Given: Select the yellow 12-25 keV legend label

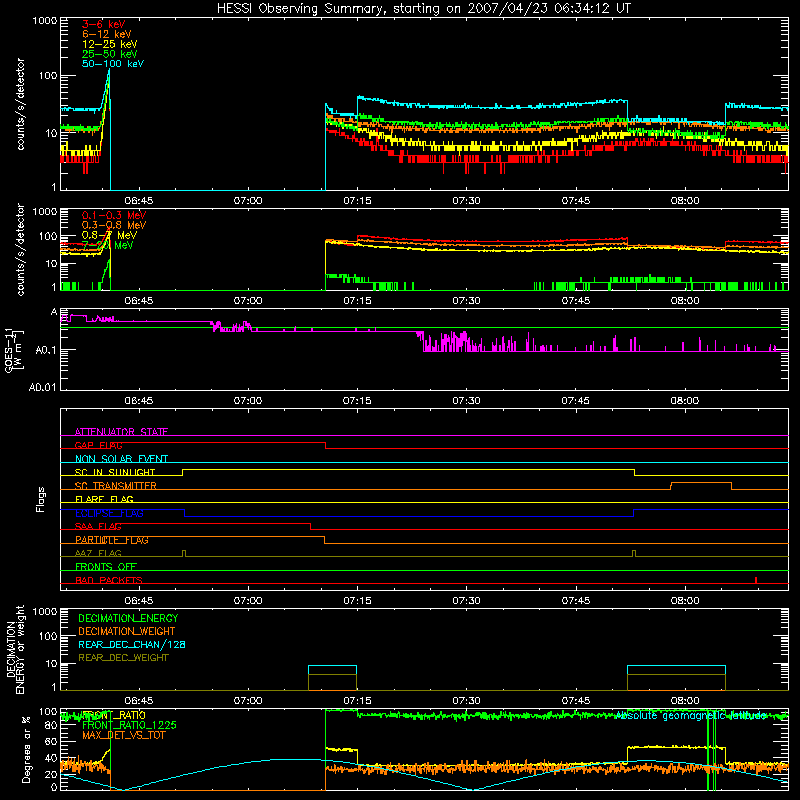Looking at the screenshot, I should 110,44.
